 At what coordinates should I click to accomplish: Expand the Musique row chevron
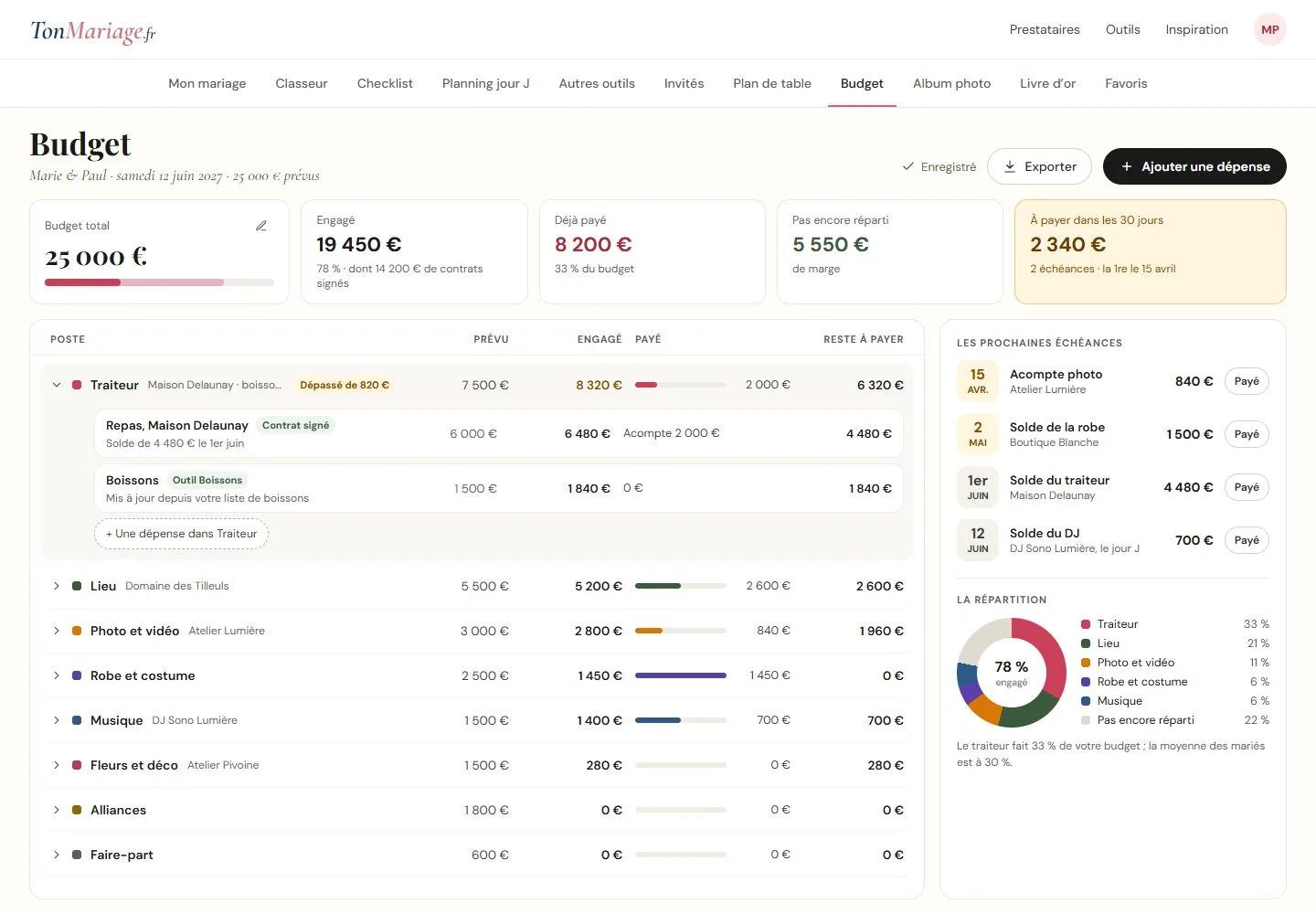point(57,720)
